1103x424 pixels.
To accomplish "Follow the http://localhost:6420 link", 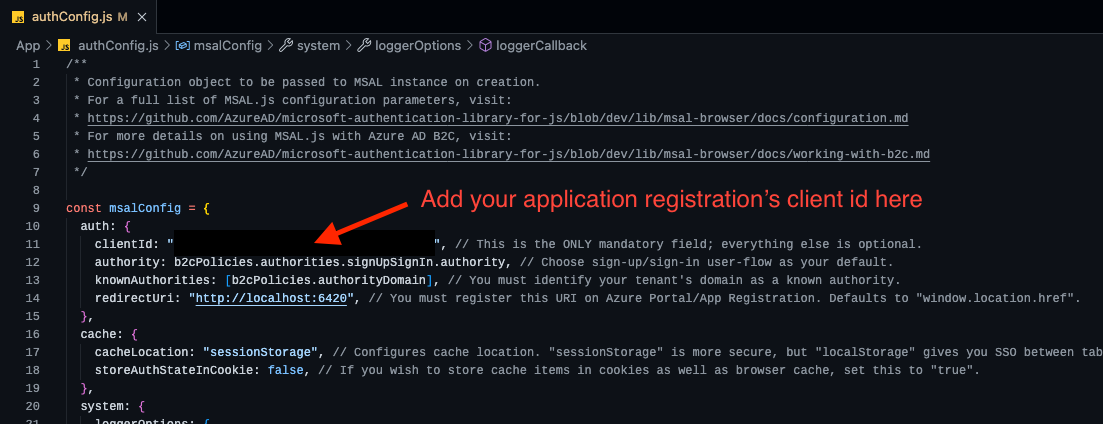I will point(272,298).
